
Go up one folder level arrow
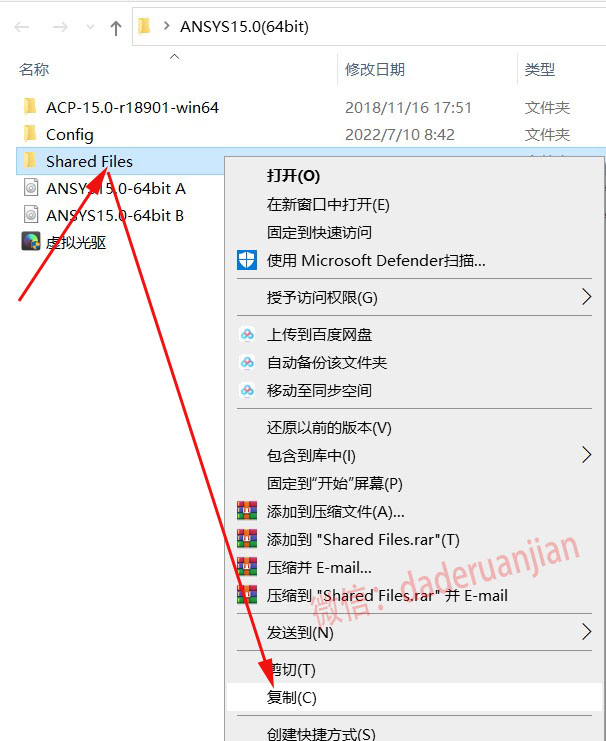tap(116, 27)
